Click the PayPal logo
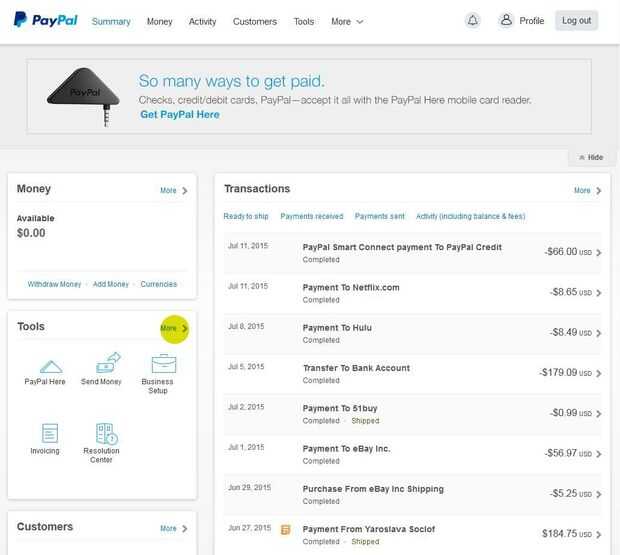 tap(45, 20)
